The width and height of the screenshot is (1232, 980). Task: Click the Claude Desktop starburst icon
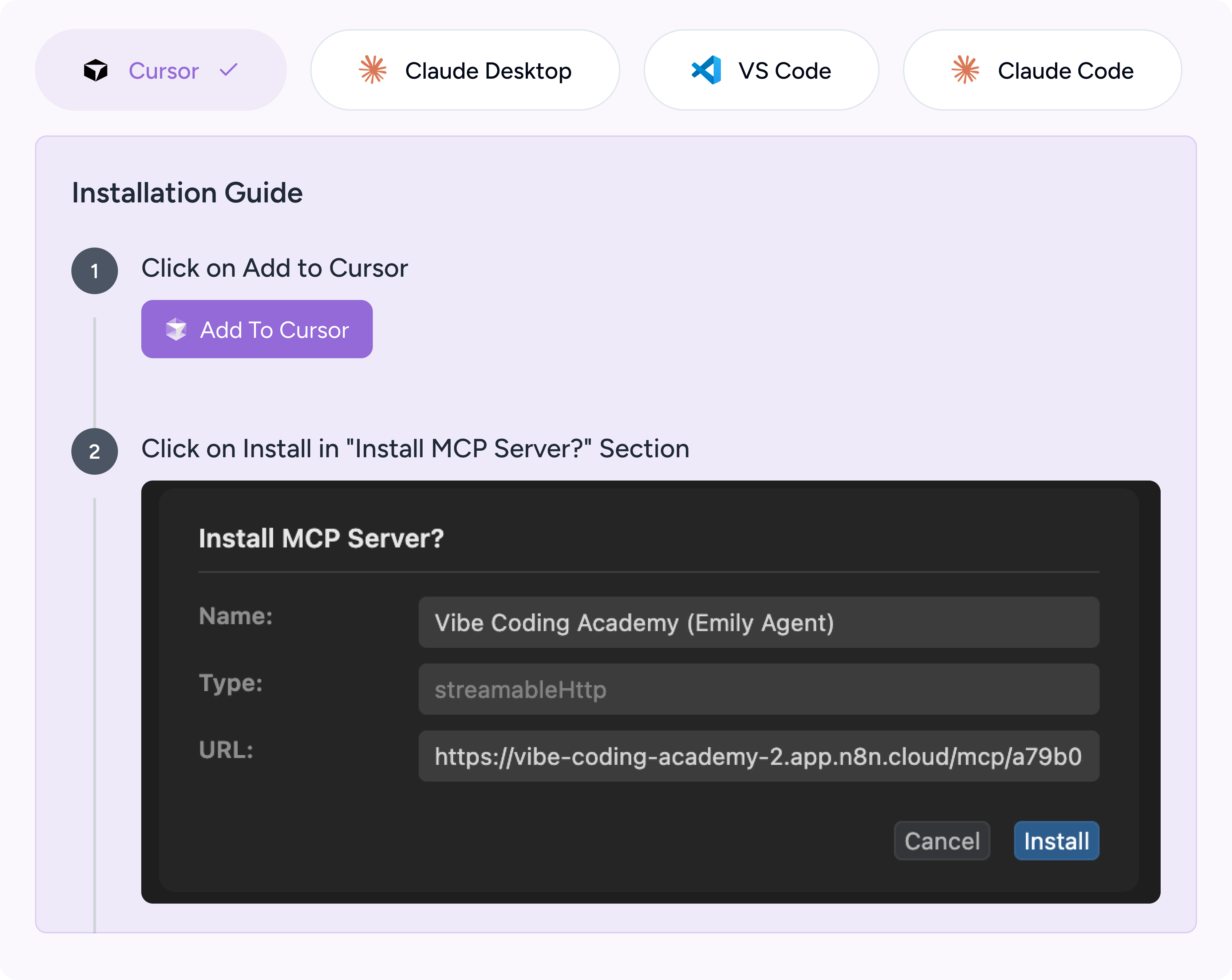tap(372, 70)
